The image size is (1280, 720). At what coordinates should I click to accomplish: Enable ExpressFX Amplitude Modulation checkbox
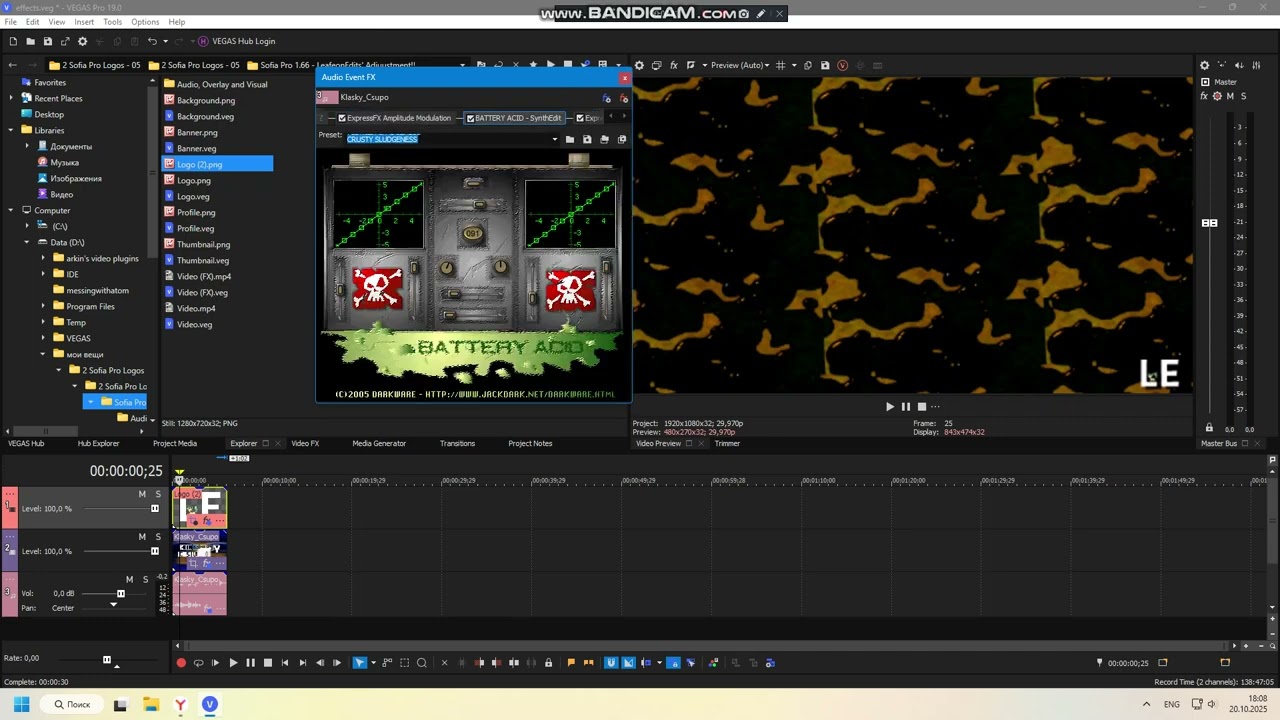point(342,118)
